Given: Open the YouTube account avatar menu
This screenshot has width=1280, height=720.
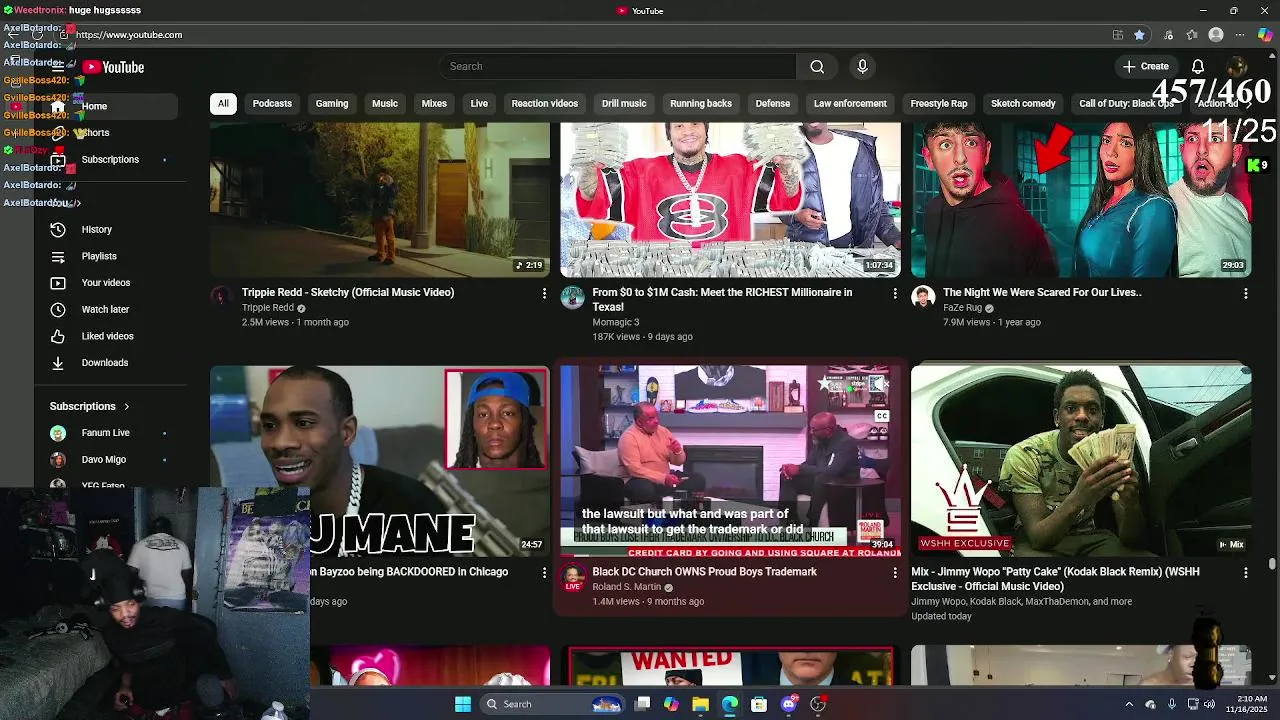Looking at the screenshot, I should [1237, 66].
